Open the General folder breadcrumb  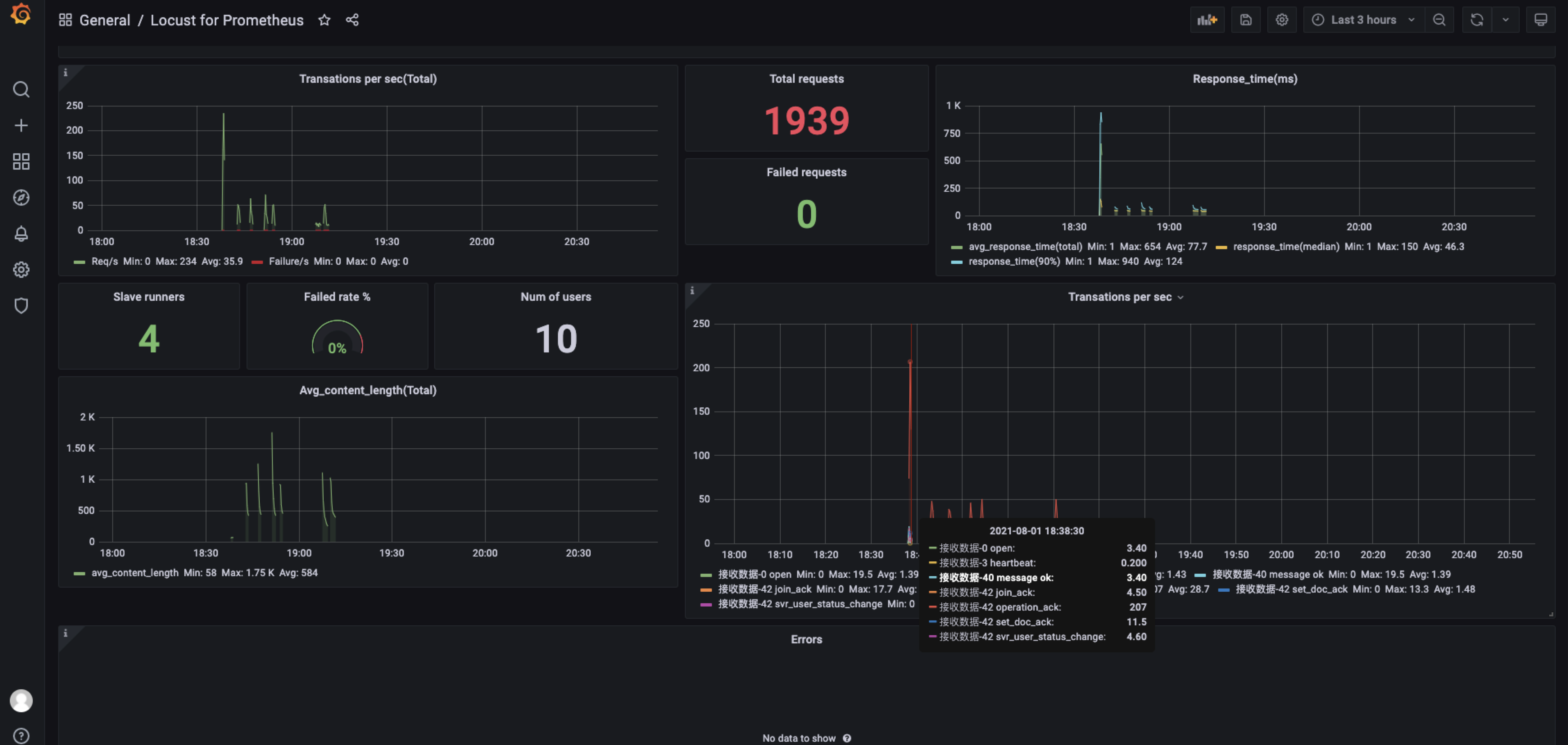tap(104, 20)
